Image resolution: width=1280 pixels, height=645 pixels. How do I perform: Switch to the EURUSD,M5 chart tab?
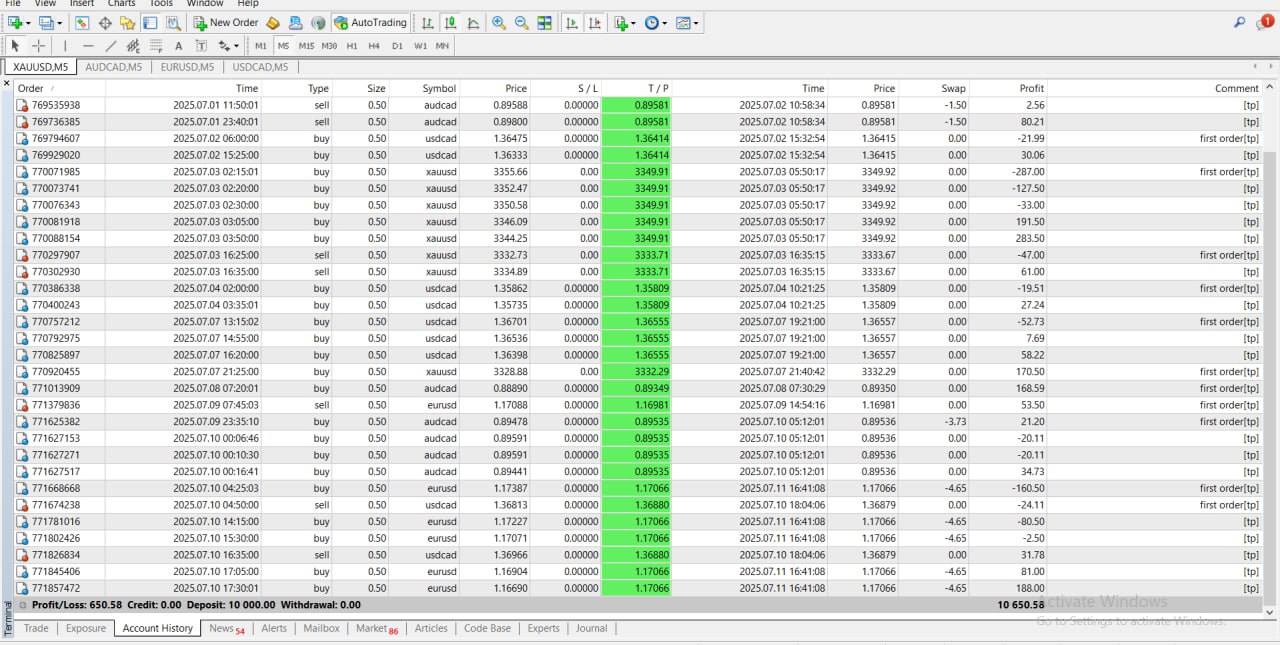point(187,67)
